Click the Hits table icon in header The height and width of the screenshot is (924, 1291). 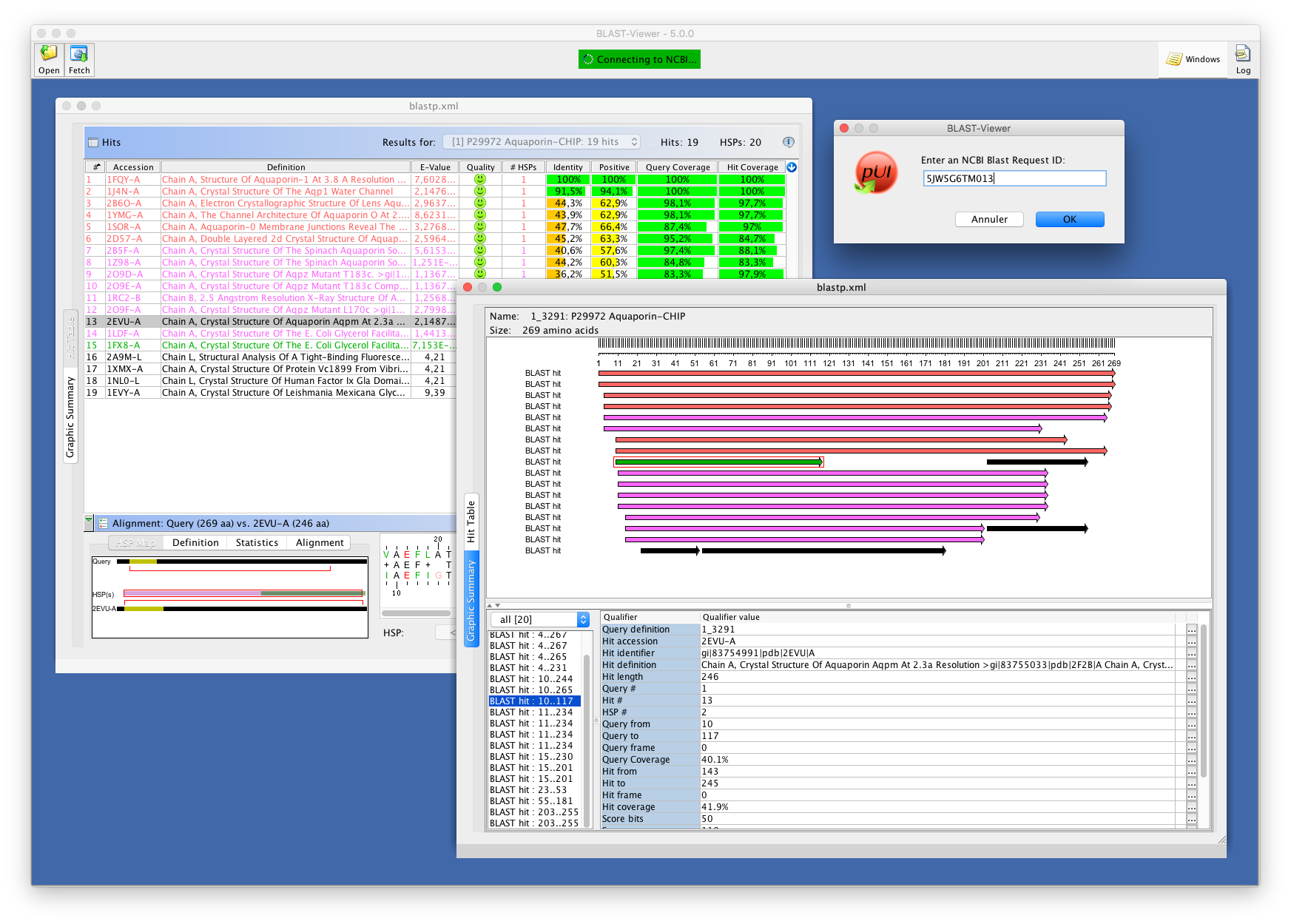93,143
